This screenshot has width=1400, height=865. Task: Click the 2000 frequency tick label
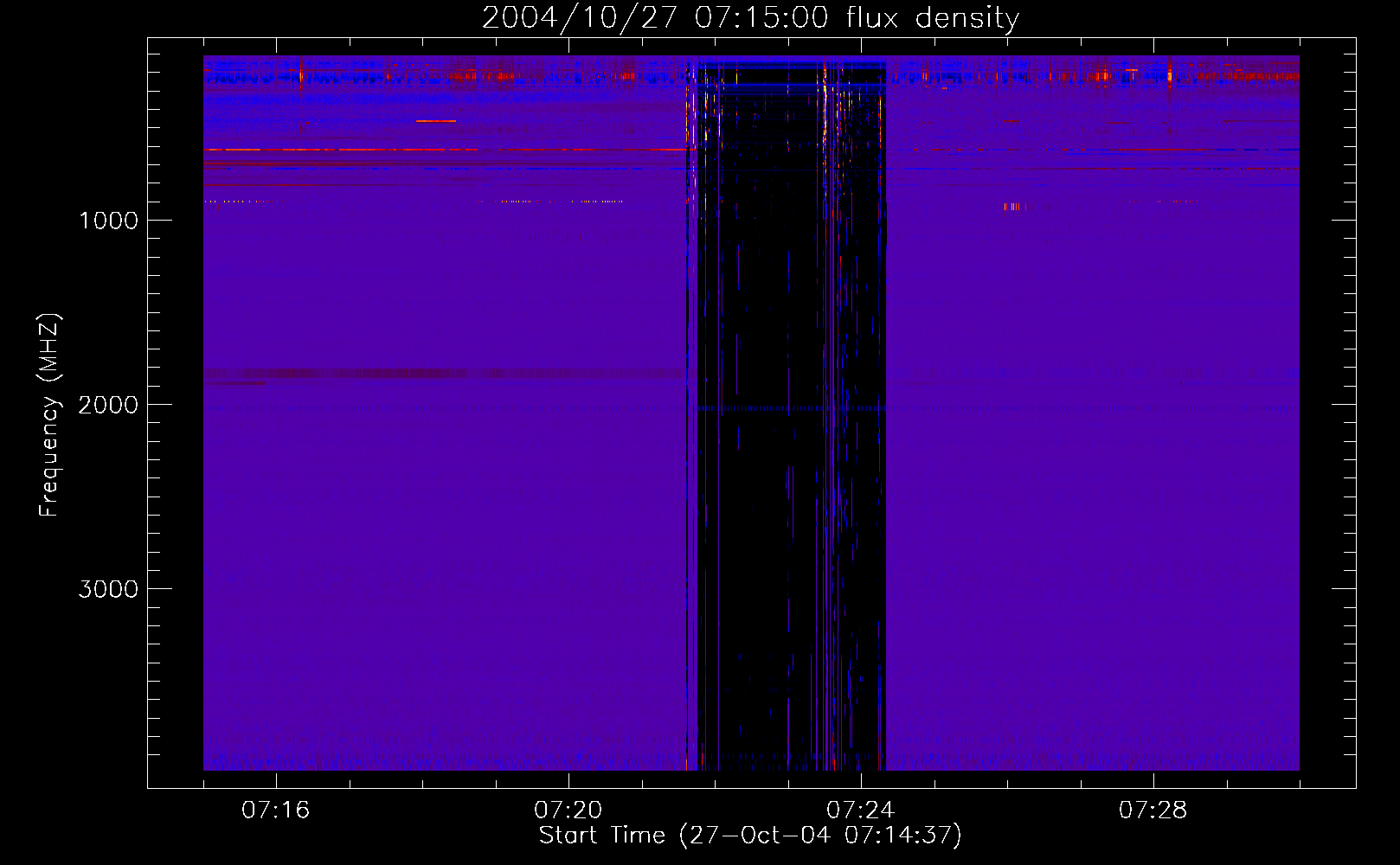109,405
